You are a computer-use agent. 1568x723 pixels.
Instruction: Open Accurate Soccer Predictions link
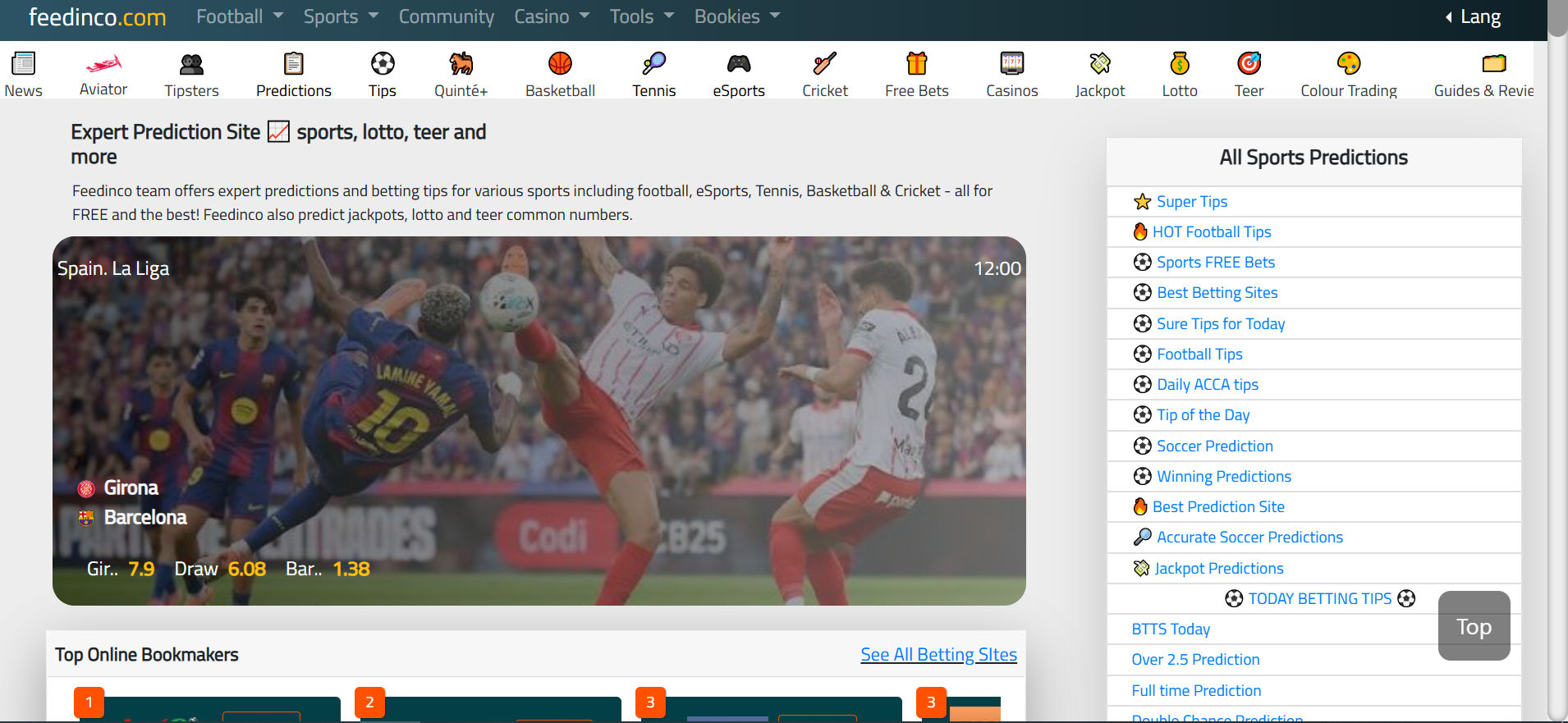tap(1249, 537)
